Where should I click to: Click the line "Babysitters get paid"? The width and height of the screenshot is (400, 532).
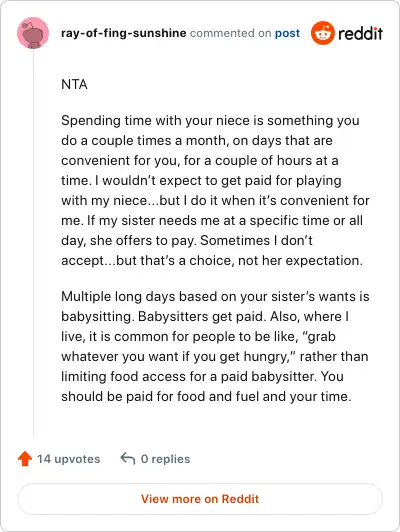click(x=202, y=316)
